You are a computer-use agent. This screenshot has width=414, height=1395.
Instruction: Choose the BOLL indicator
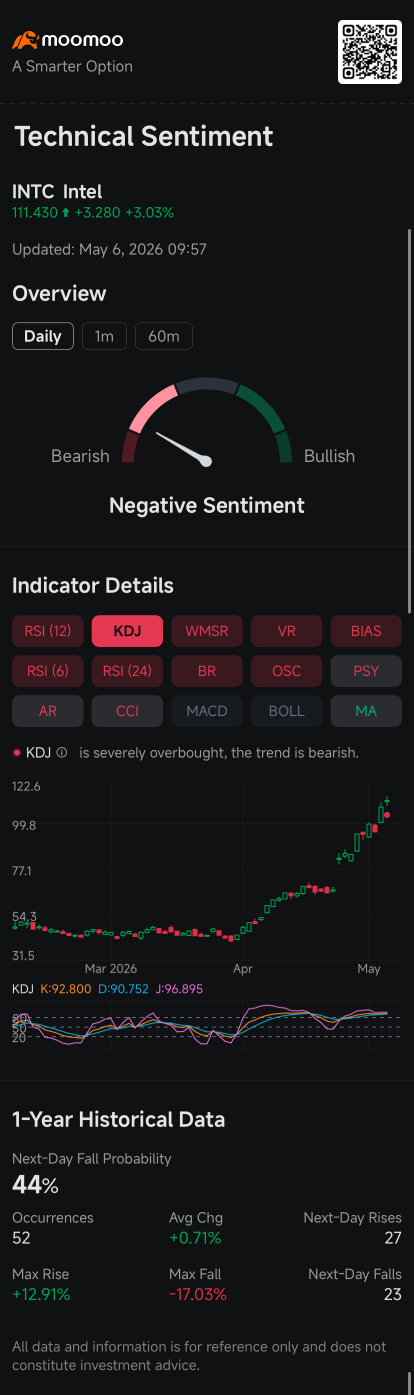coord(287,711)
